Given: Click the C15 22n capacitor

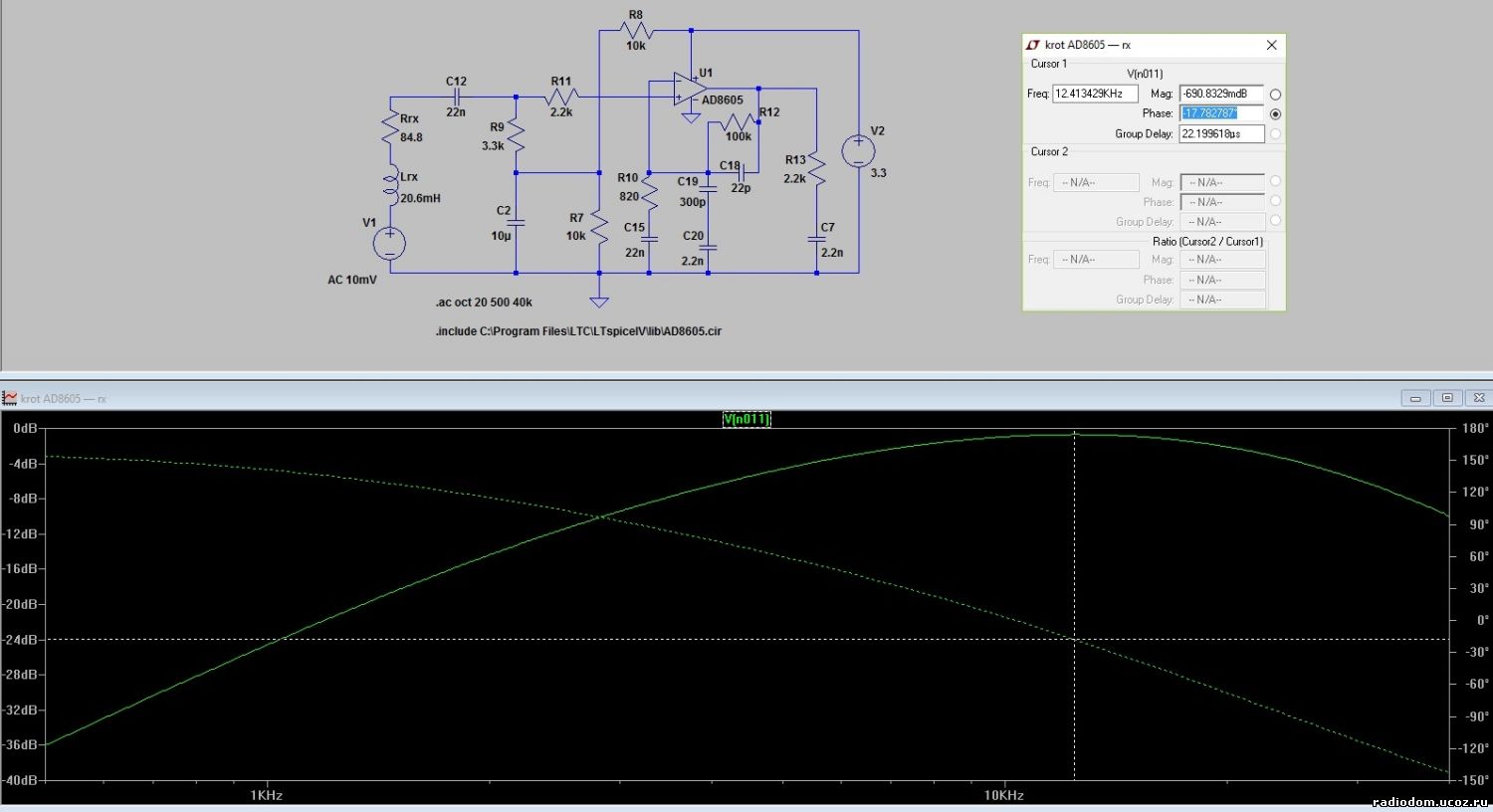Looking at the screenshot, I should 649,240.
